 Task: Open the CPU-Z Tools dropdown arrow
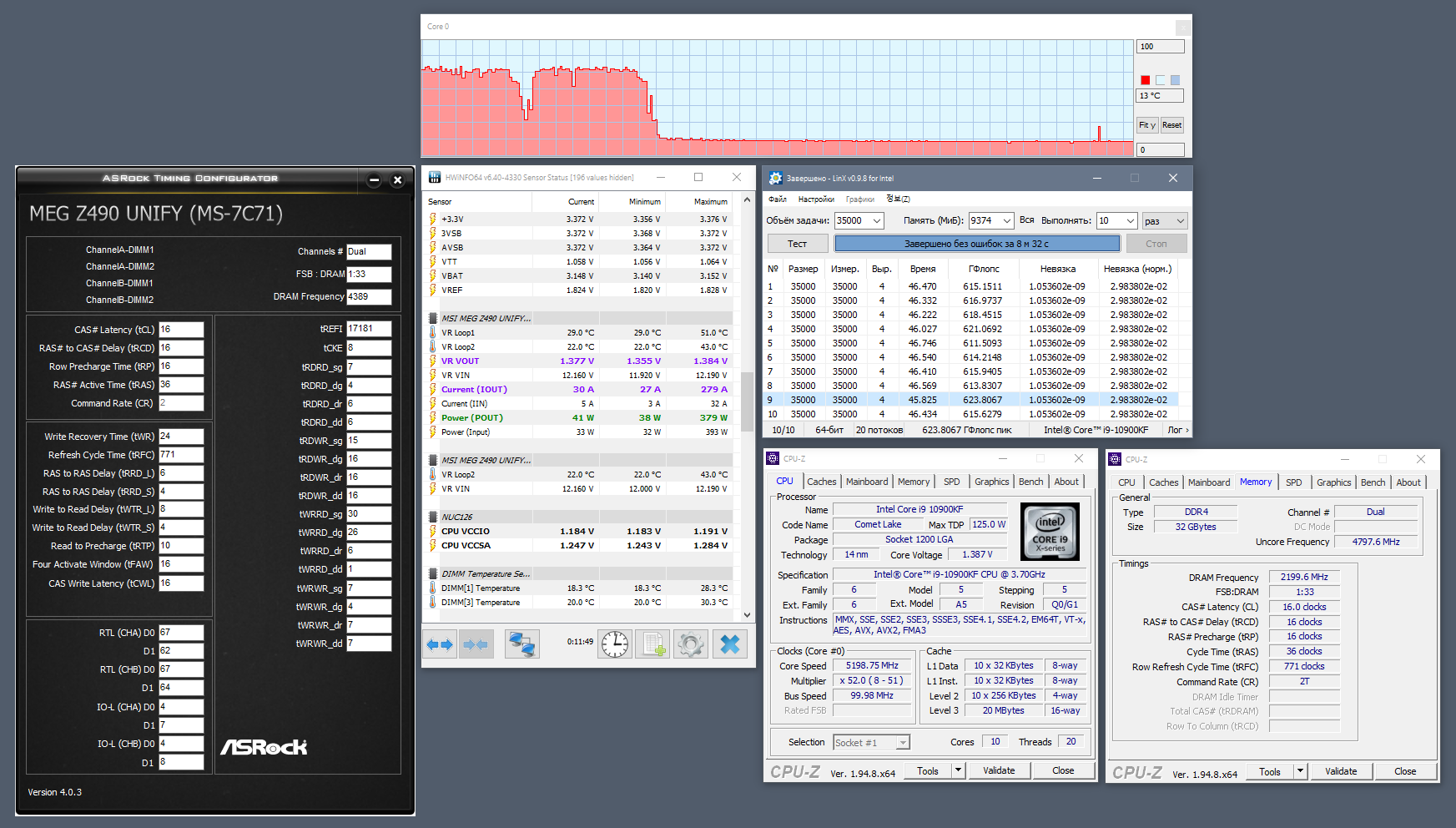pyautogui.click(x=958, y=771)
